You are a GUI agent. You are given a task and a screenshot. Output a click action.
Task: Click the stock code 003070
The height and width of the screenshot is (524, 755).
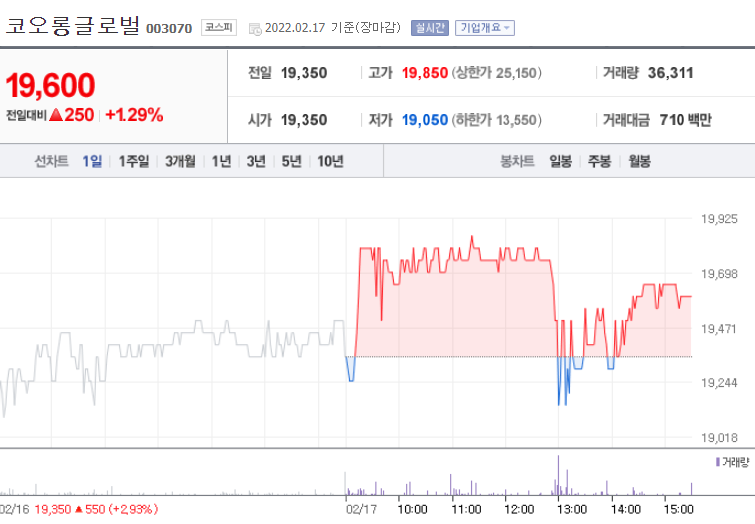coord(169,28)
